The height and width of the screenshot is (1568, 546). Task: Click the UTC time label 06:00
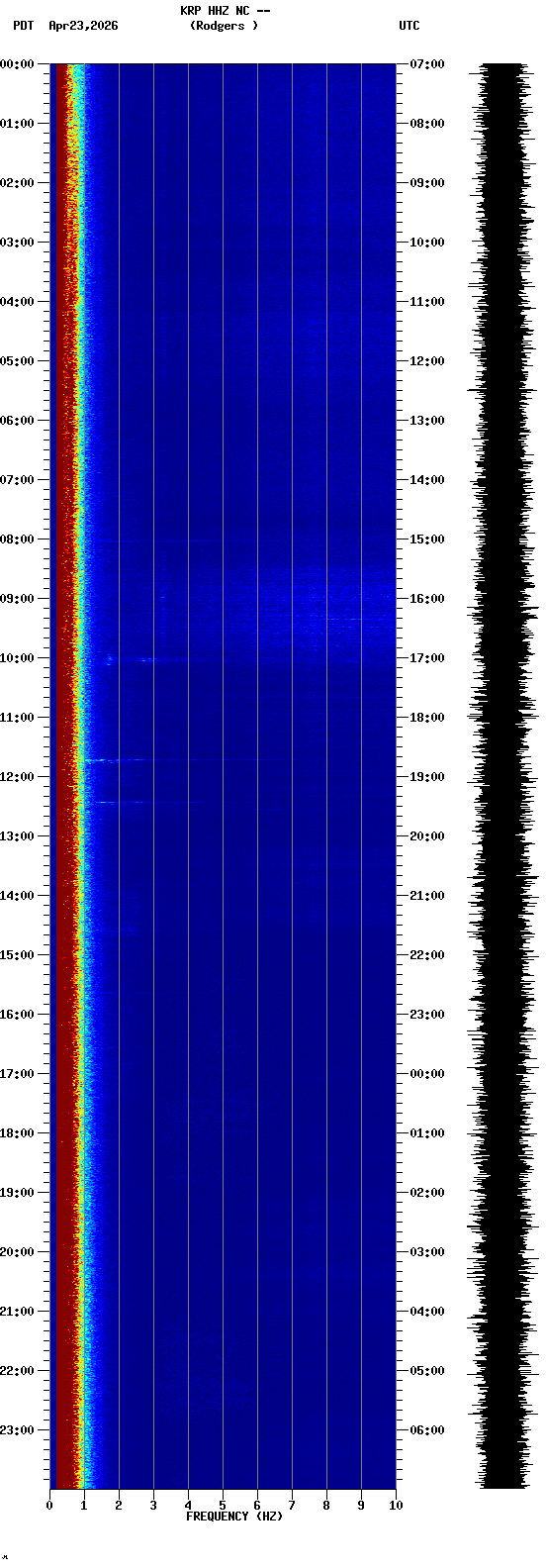[x=427, y=1430]
